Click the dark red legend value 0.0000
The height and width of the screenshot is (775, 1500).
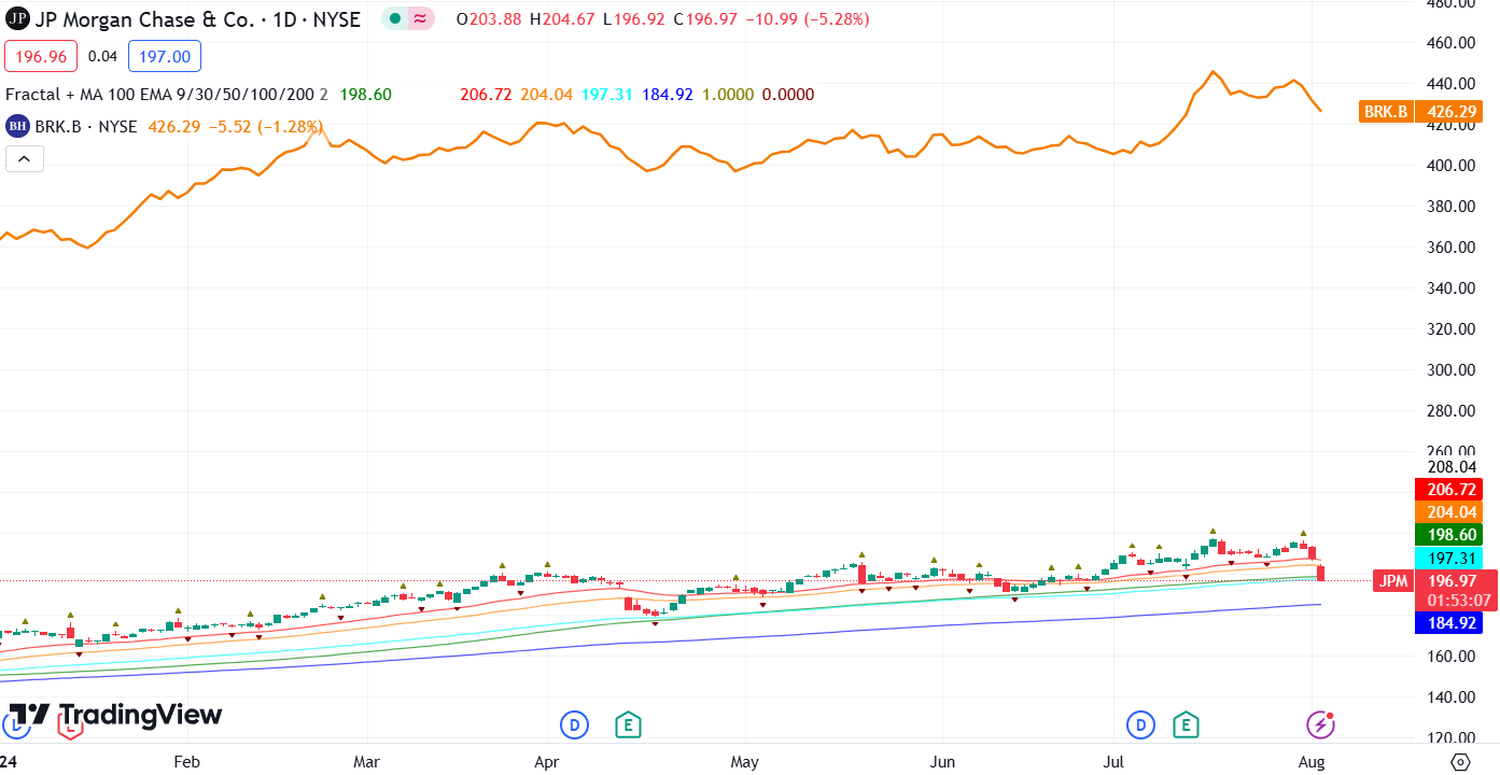point(788,94)
